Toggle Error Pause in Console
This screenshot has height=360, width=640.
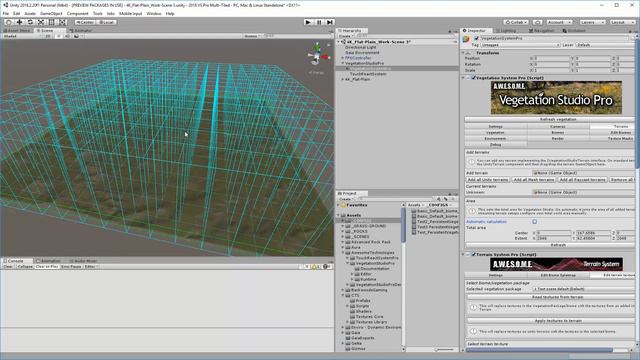tap(71, 267)
